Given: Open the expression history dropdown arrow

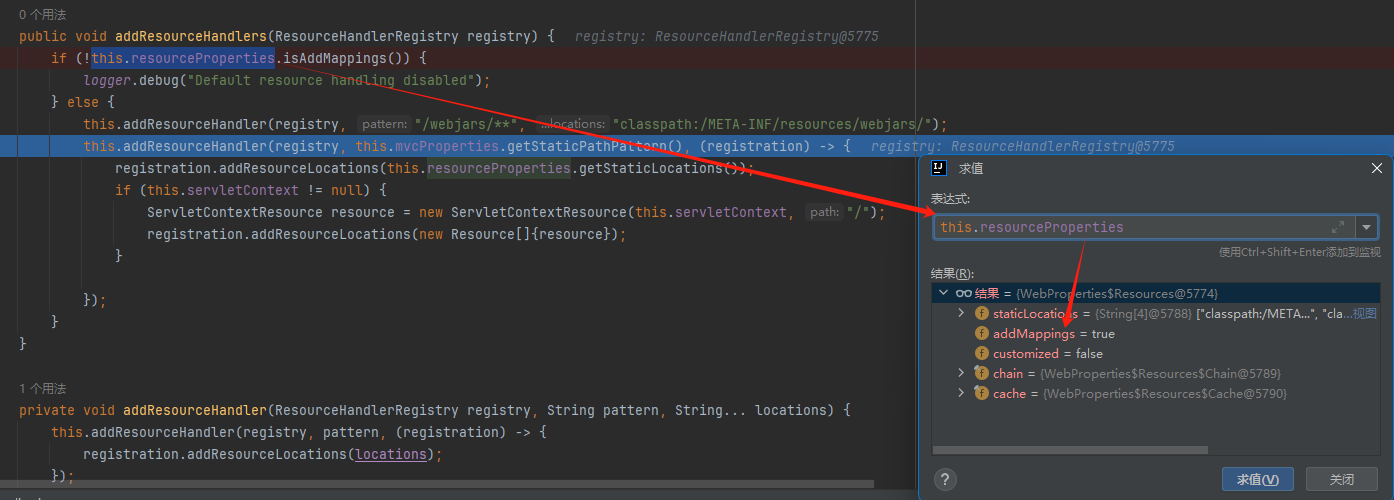Looking at the screenshot, I should [x=1366, y=227].
